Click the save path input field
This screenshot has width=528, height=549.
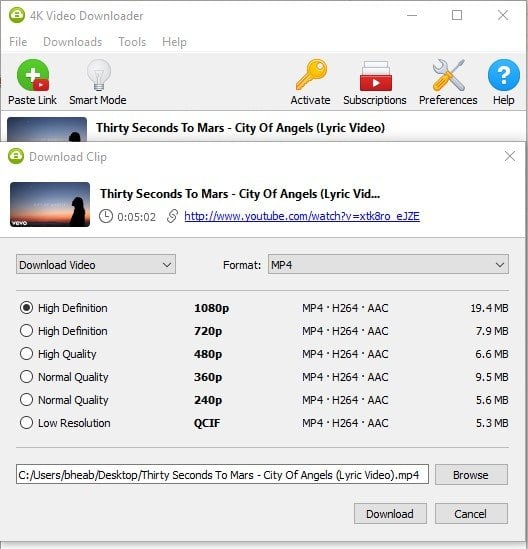222,474
